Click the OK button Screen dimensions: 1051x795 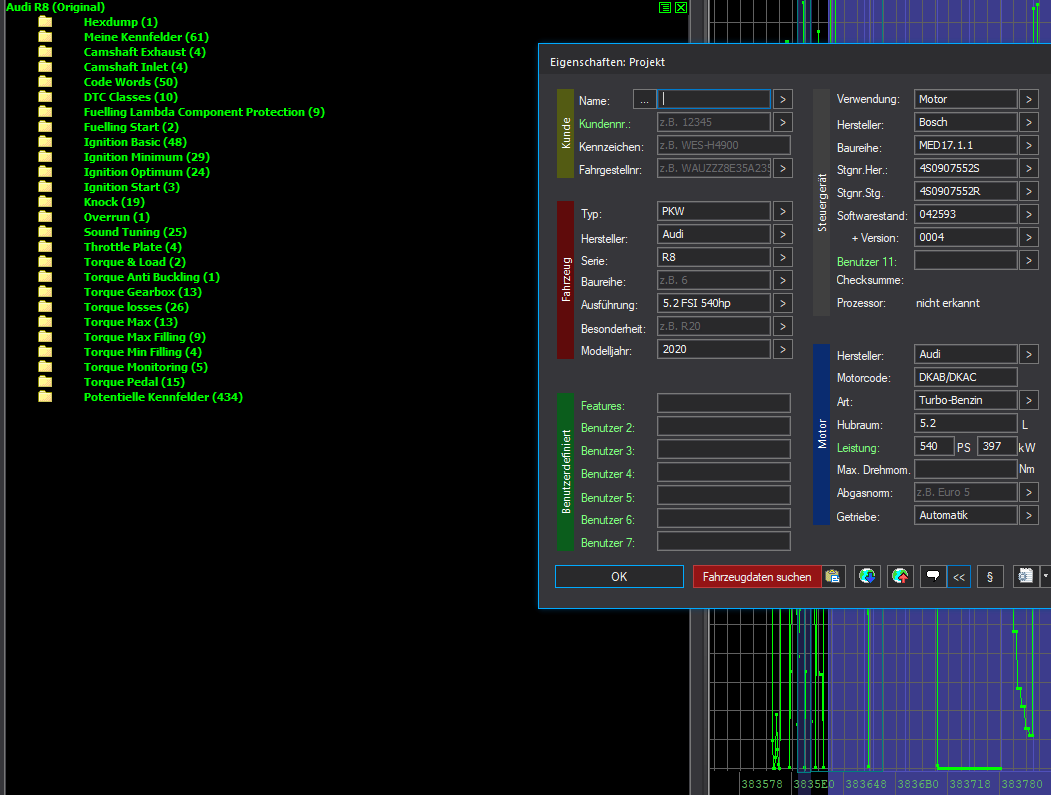coord(619,576)
